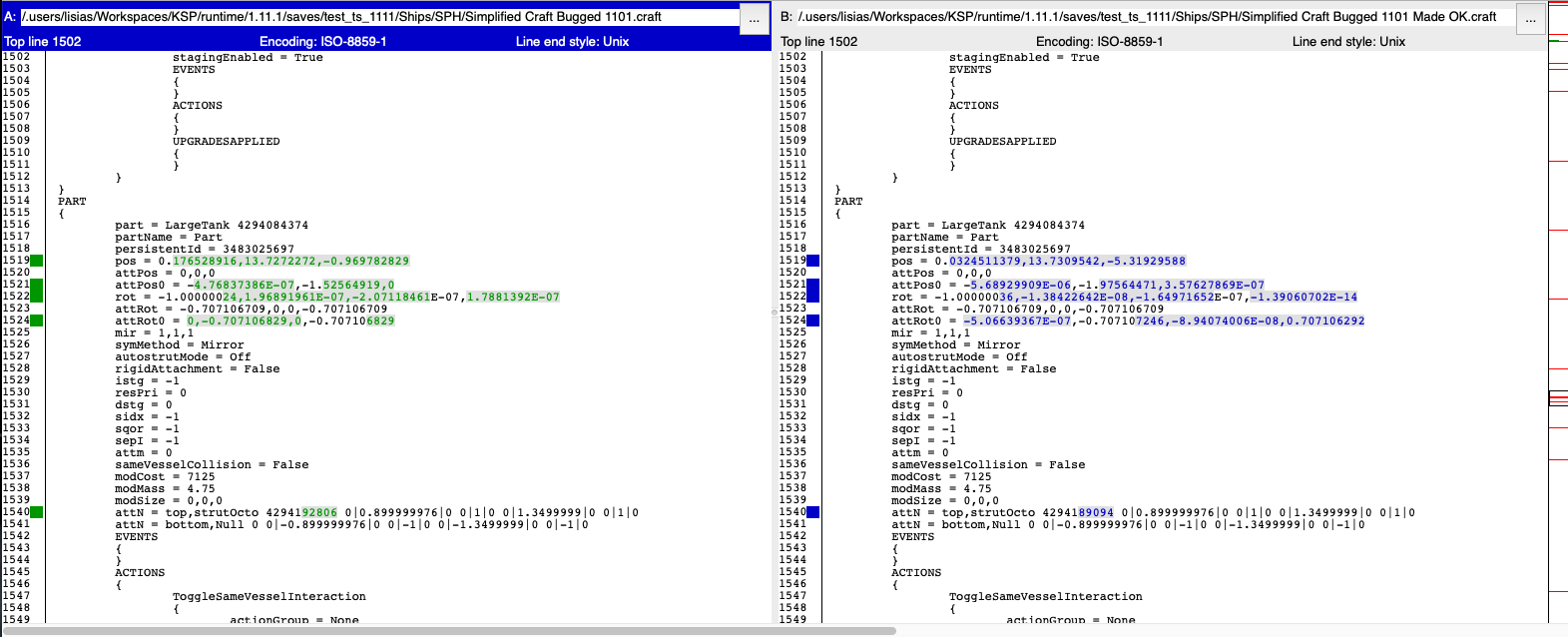Click the horizontal scrollbar at the bottom
The height and width of the screenshot is (637, 1568).
448,631
